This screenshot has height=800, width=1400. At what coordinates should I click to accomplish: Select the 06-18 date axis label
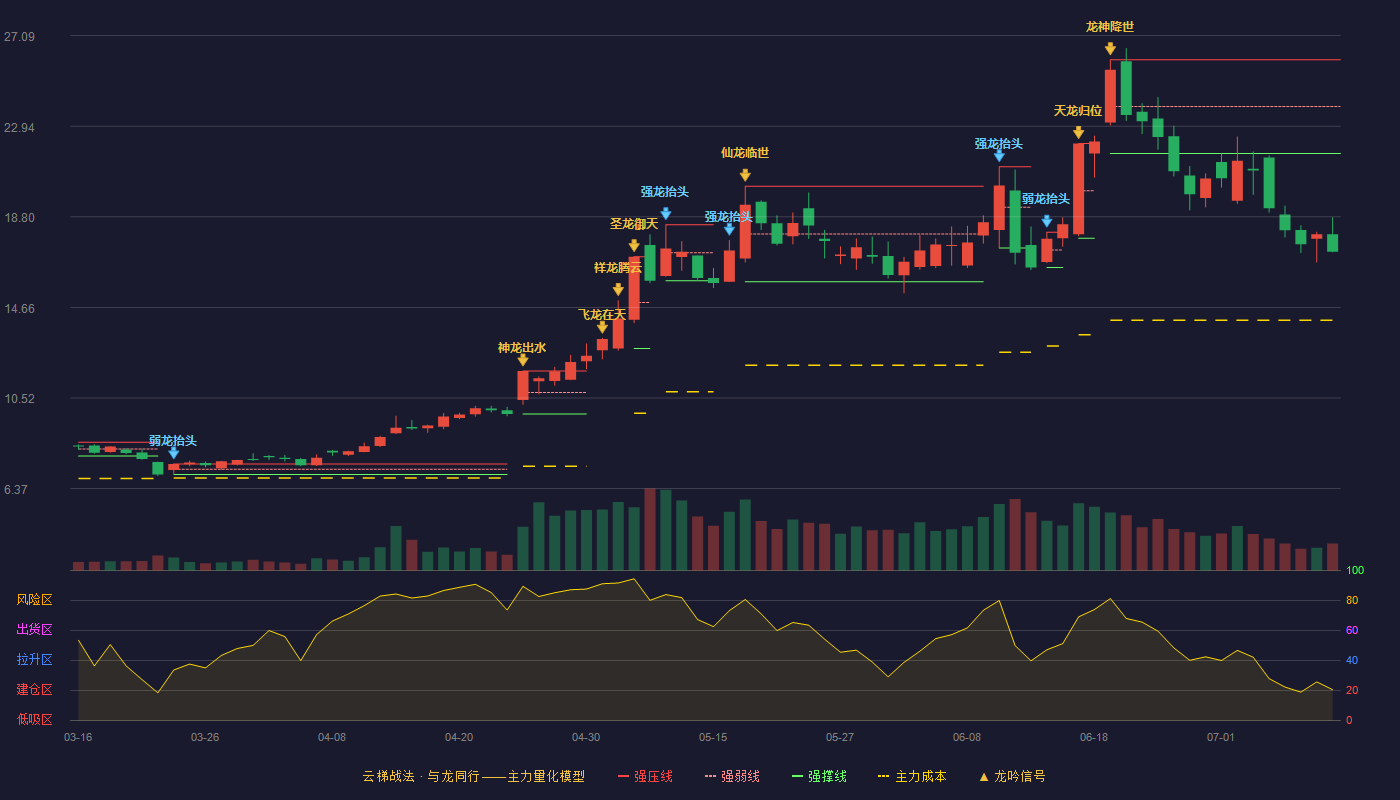1094,737
